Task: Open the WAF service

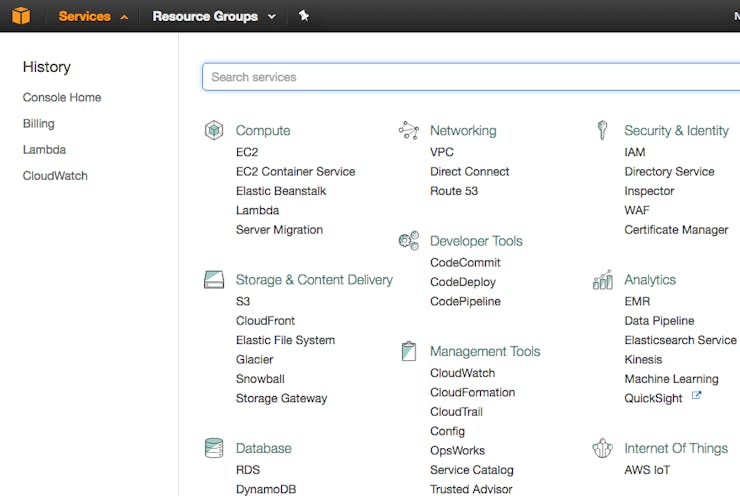Action: [637, 210]
